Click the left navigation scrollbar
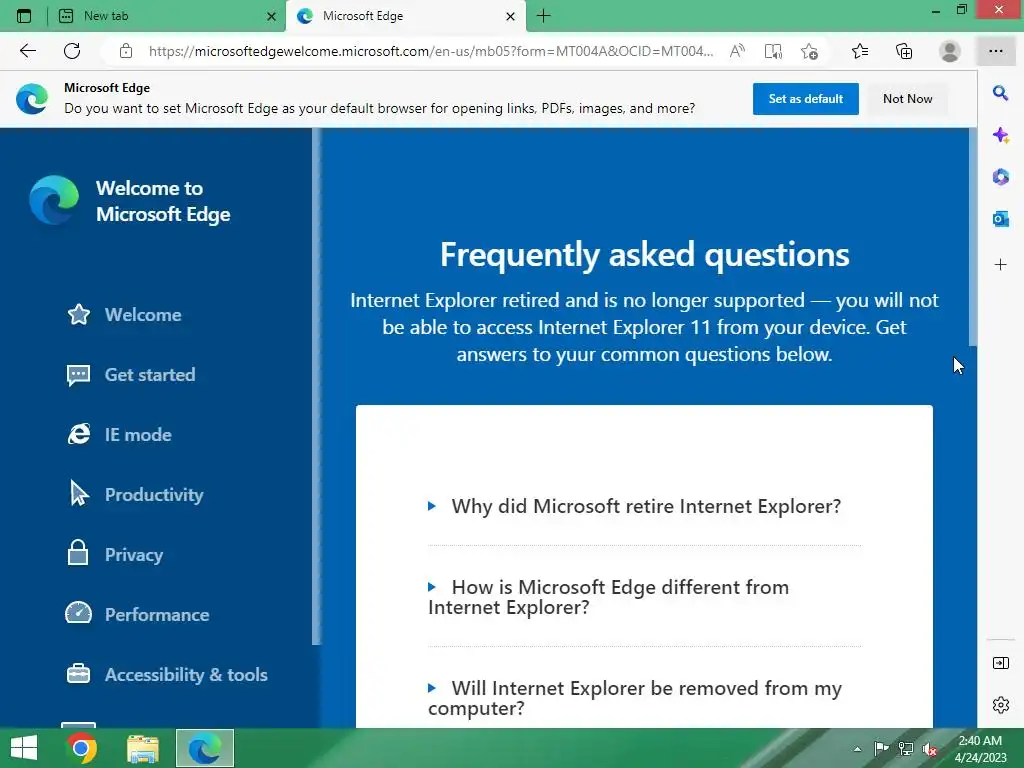 coord(317,387)
